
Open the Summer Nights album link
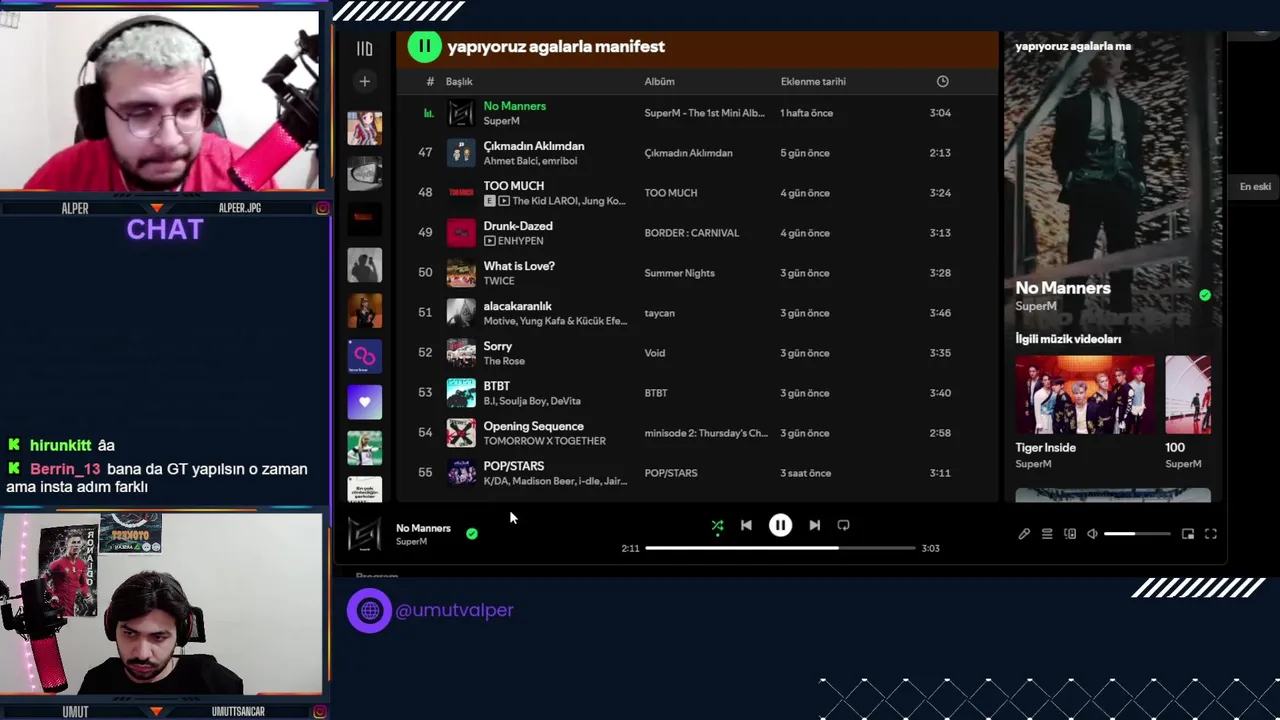pyautogui.click(x=680, y=273)
